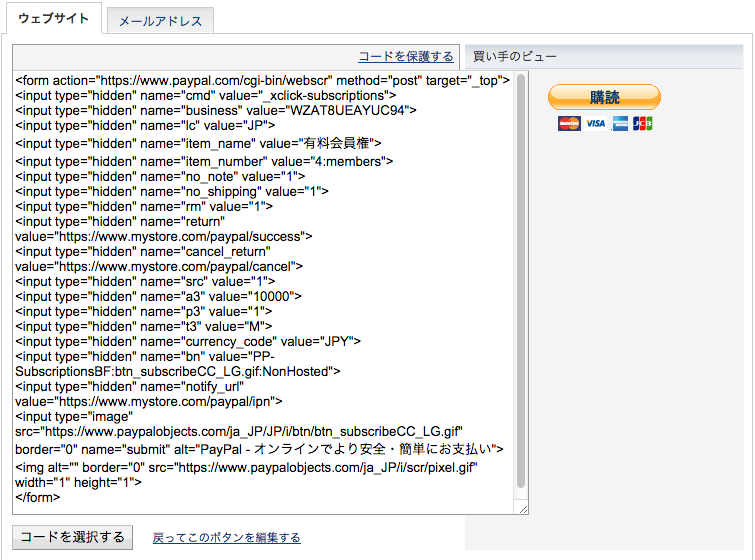
Task: Open the メールアドレス tab
Action: tap(160, 21)
